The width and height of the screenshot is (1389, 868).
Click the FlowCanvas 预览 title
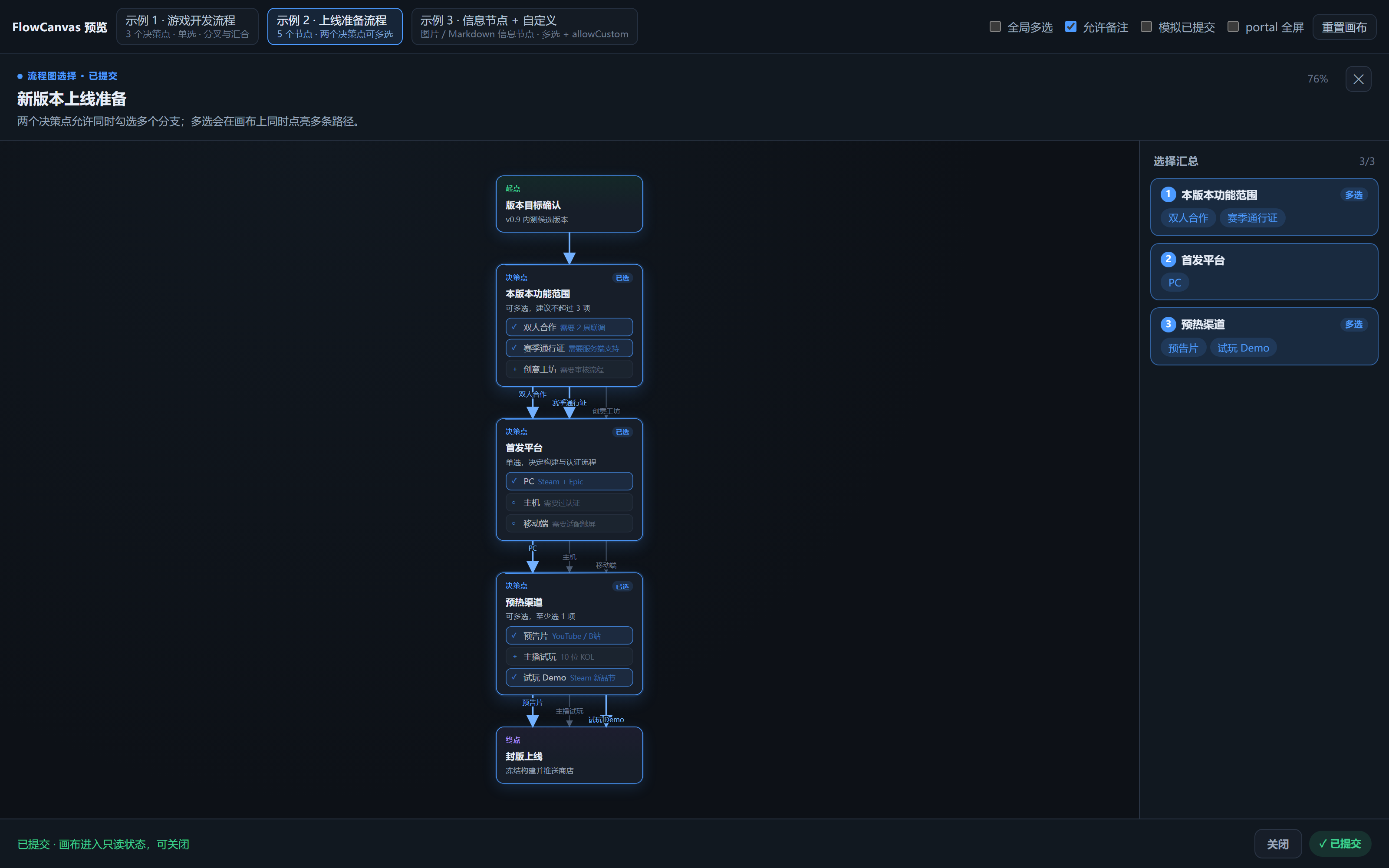[x=60, y=27]
